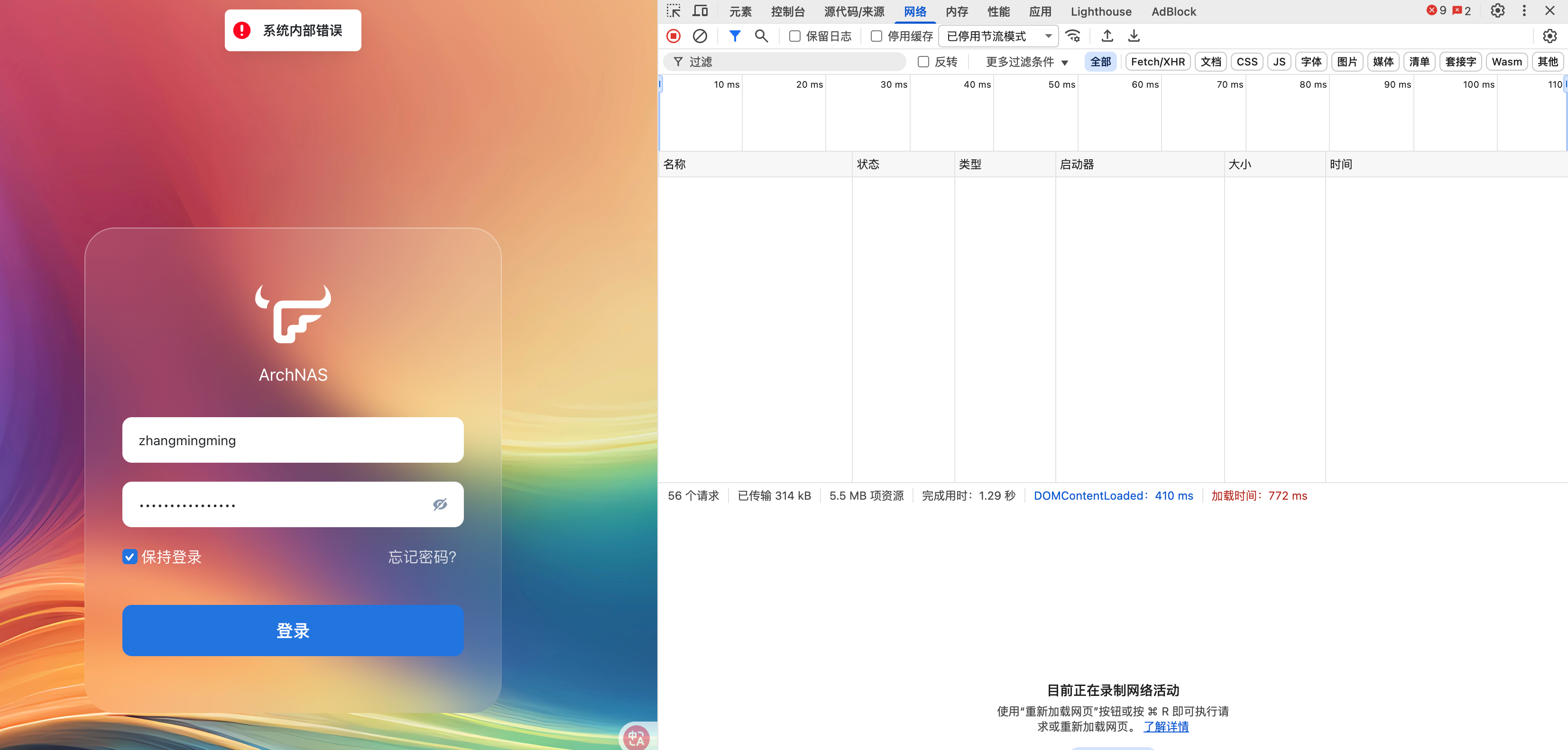Uncheck the 保持登录 checkbox
The width and height of the screenshot is (1568, 750).
tap(129, 557)
